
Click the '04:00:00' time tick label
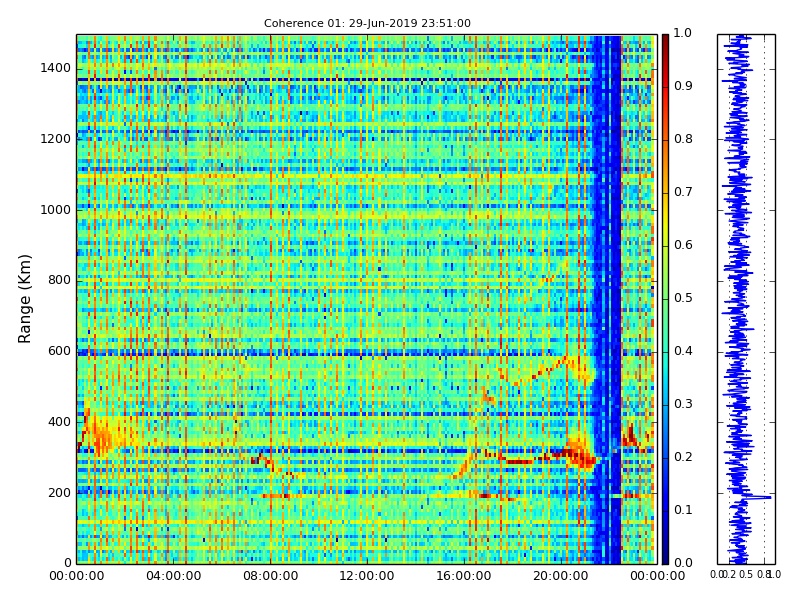[173, 576]
